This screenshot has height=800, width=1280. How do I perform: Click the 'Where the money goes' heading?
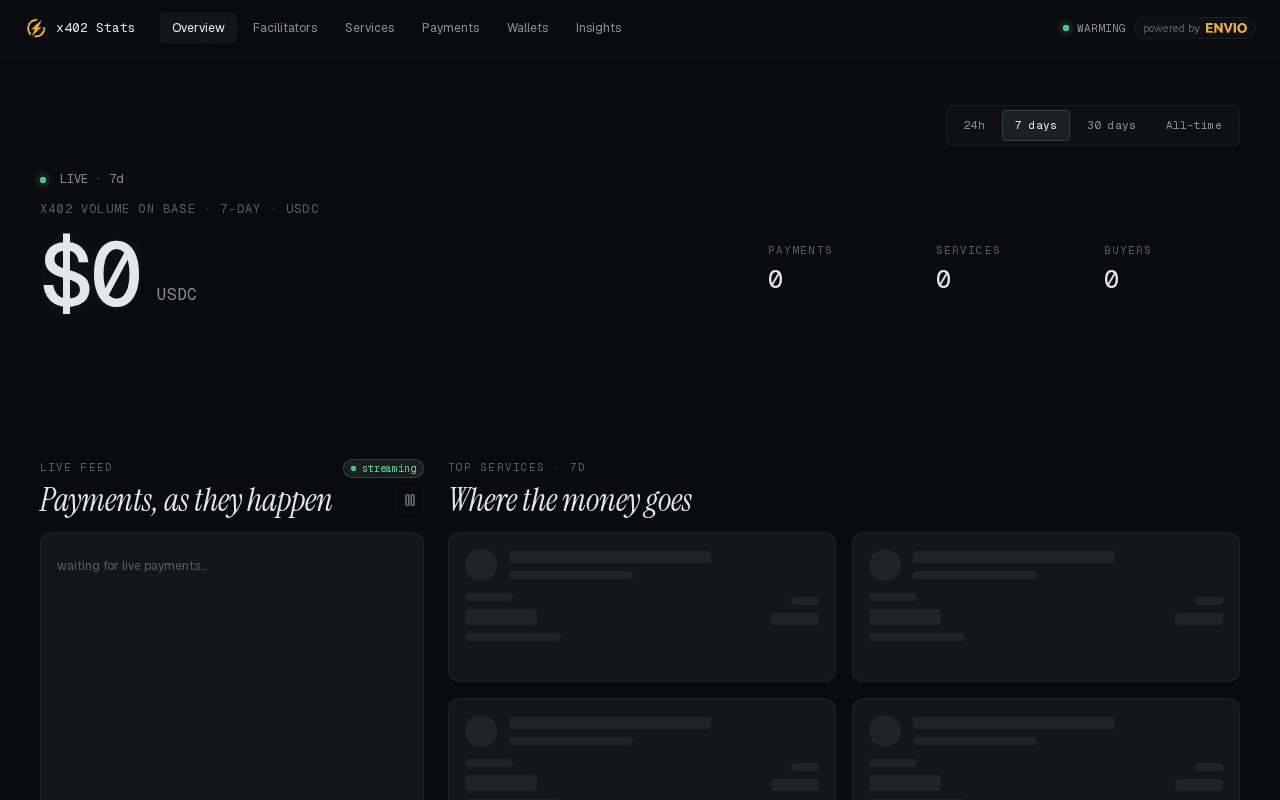570,500
